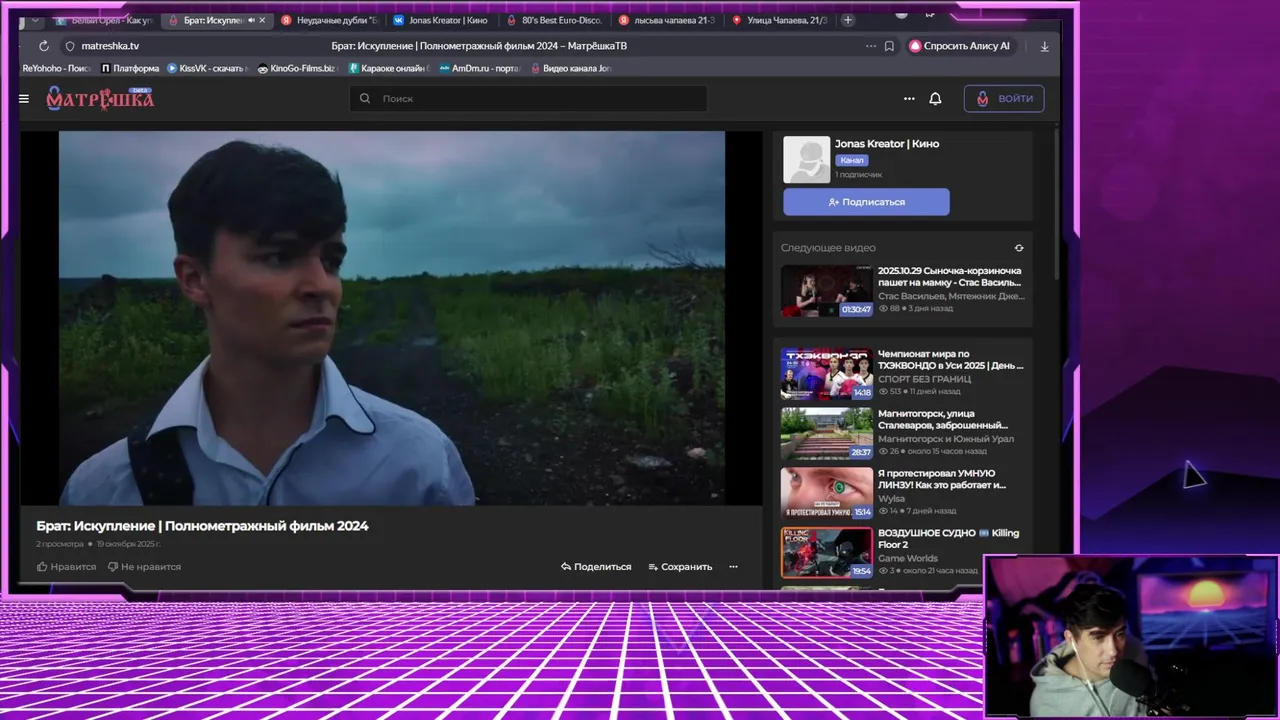Viewport: 1280px width, 720px height.
Task: Click Нравится like button
Action: pos(66,567)
